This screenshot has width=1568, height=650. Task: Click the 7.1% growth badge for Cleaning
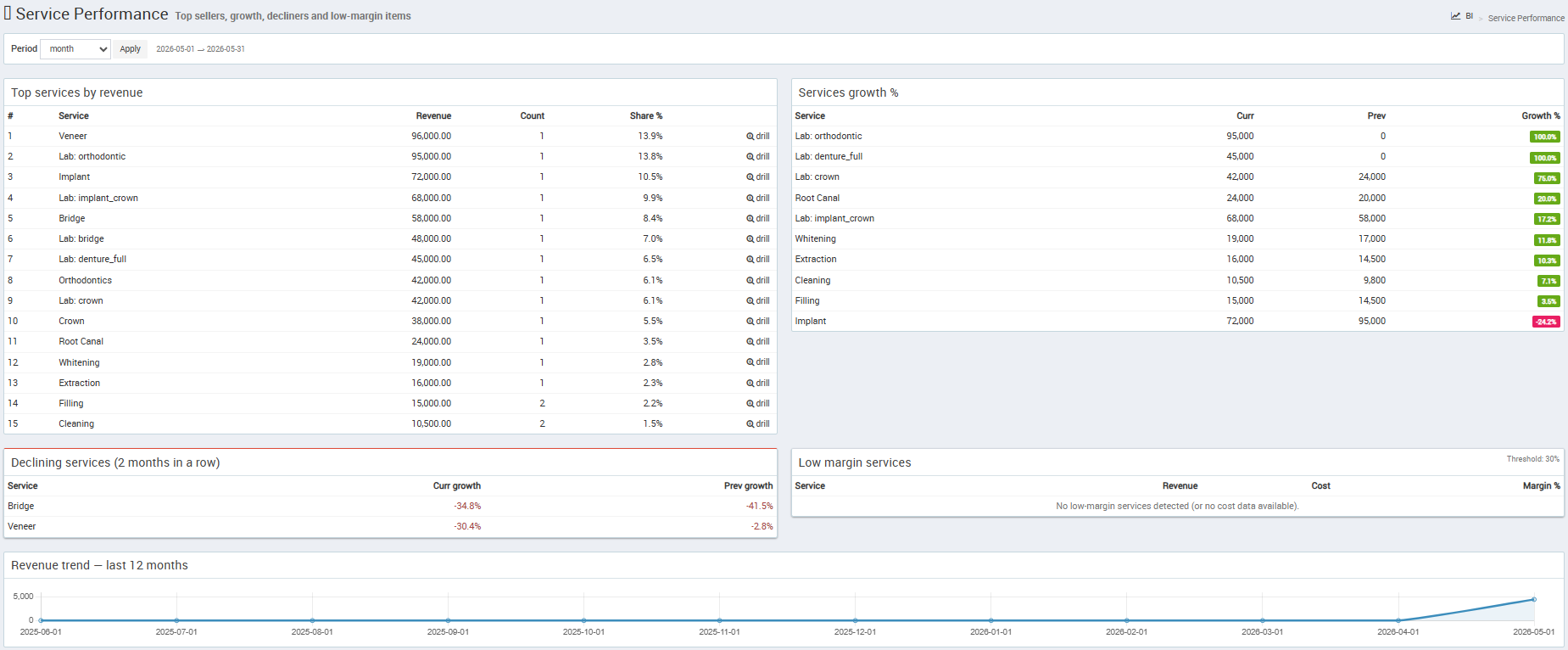pos(1549,281)
